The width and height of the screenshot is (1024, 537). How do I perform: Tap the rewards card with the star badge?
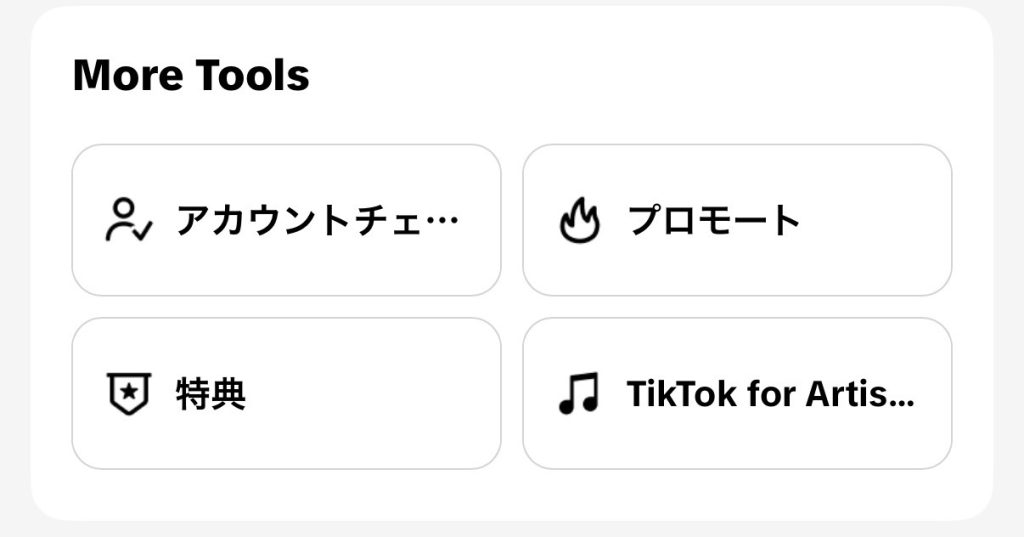tap(286, 394)
